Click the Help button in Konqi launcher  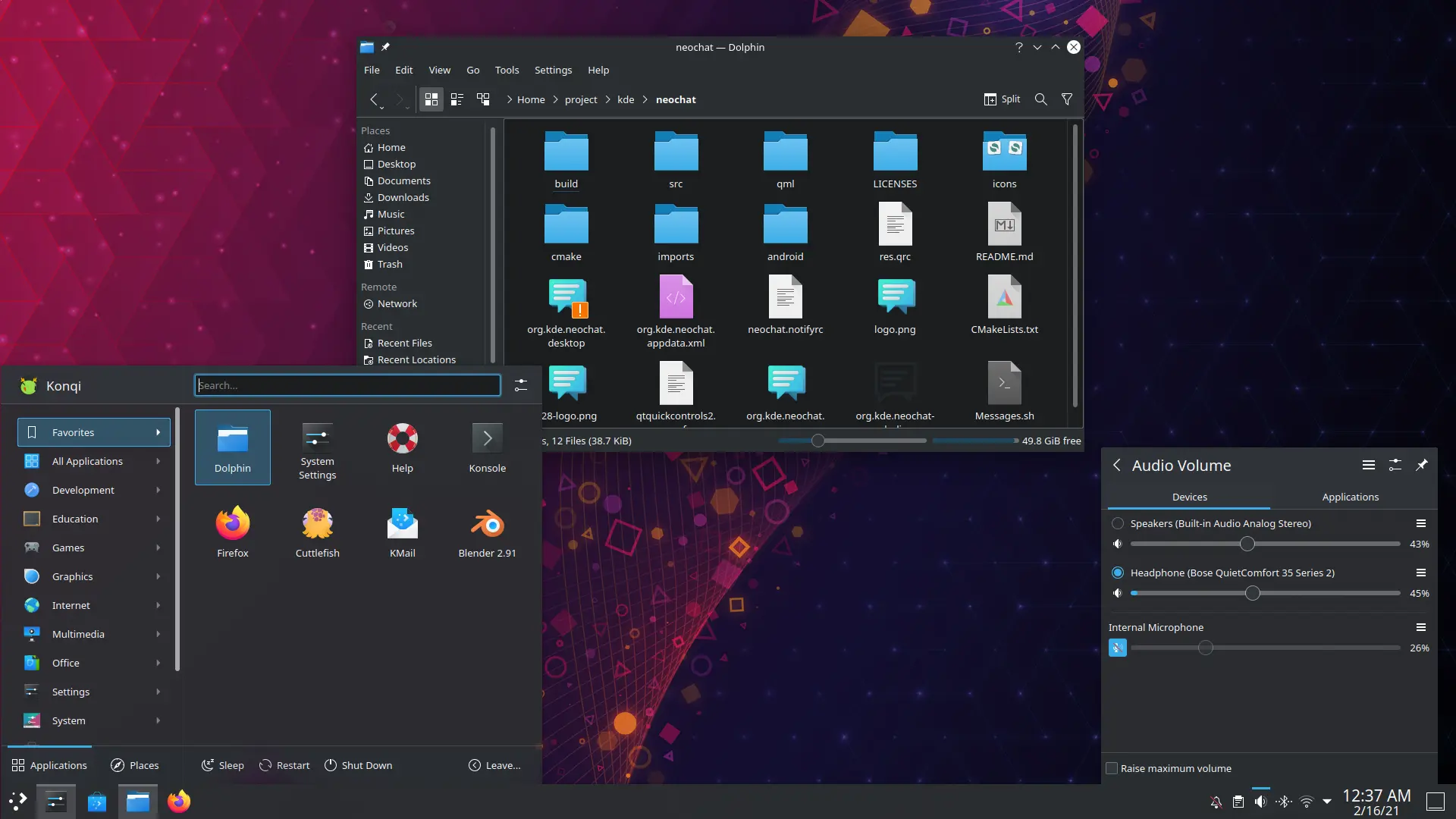coord(402,445)
